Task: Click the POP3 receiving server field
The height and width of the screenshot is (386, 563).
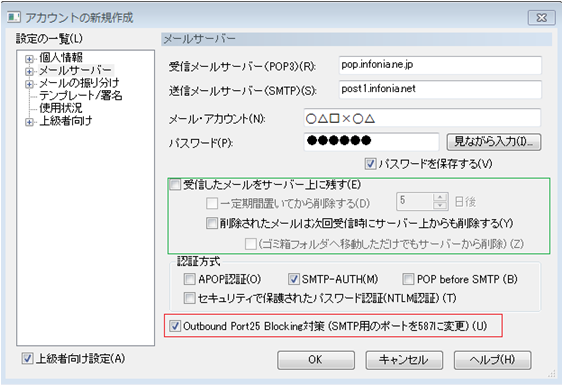Action: point(440,65)
